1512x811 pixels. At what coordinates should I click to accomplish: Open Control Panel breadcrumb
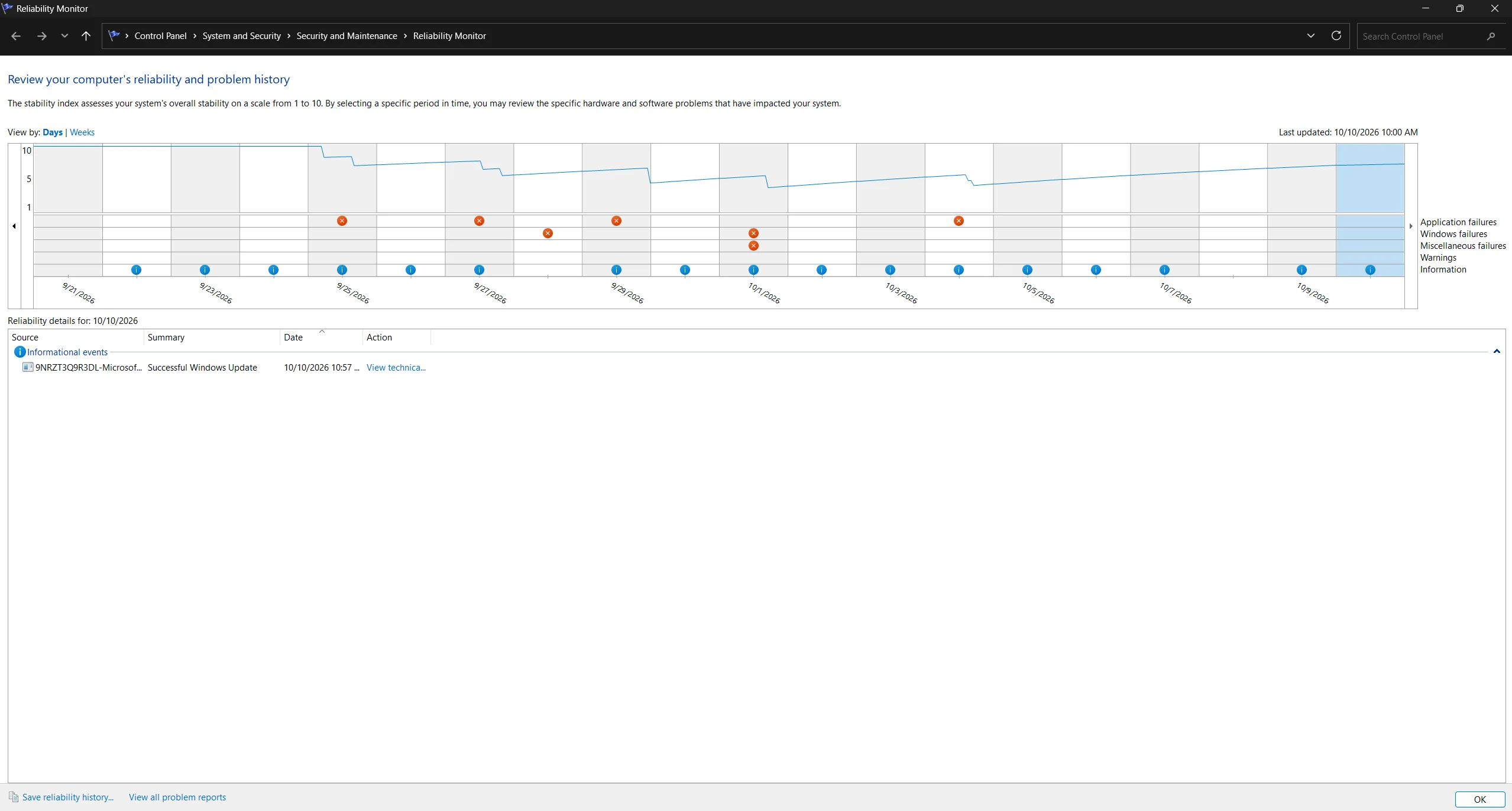point(160,36)
